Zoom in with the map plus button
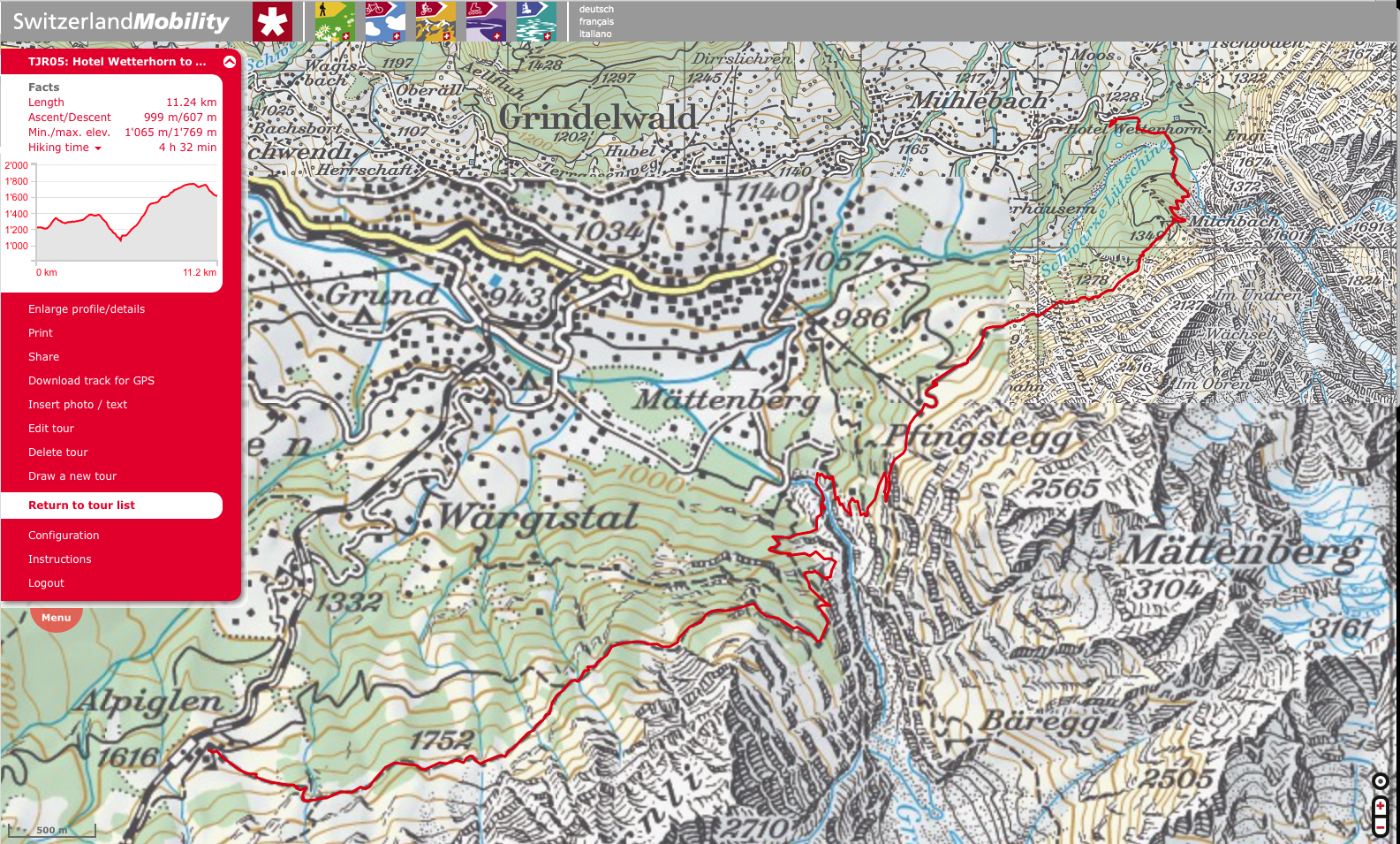Screen dimensions: 1400x844 point(1380,806)
